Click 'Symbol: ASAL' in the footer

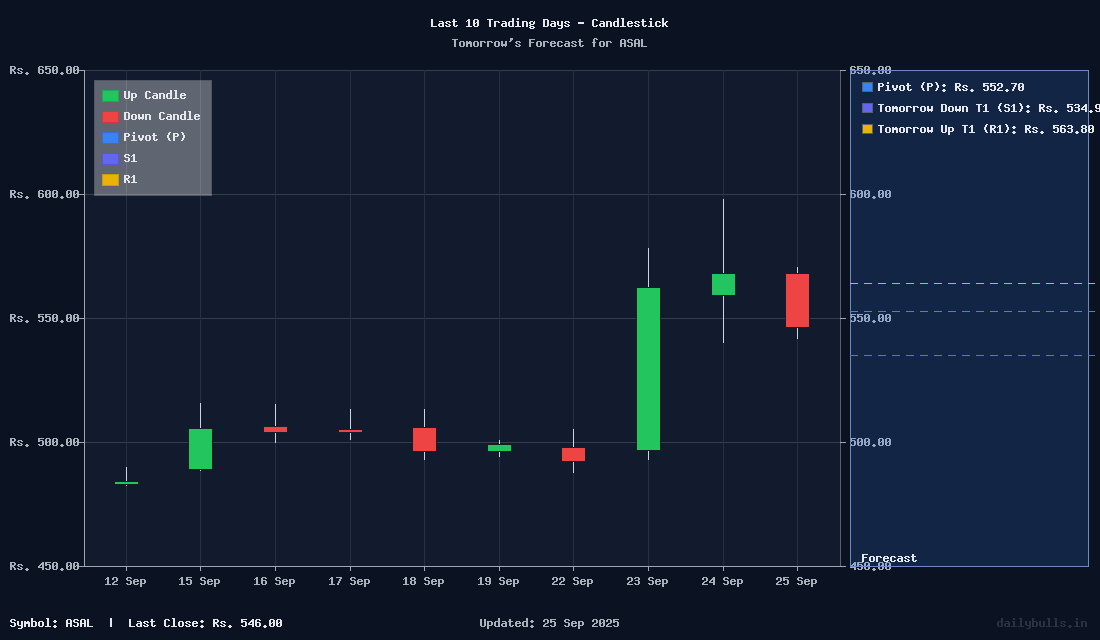(51, 623)
